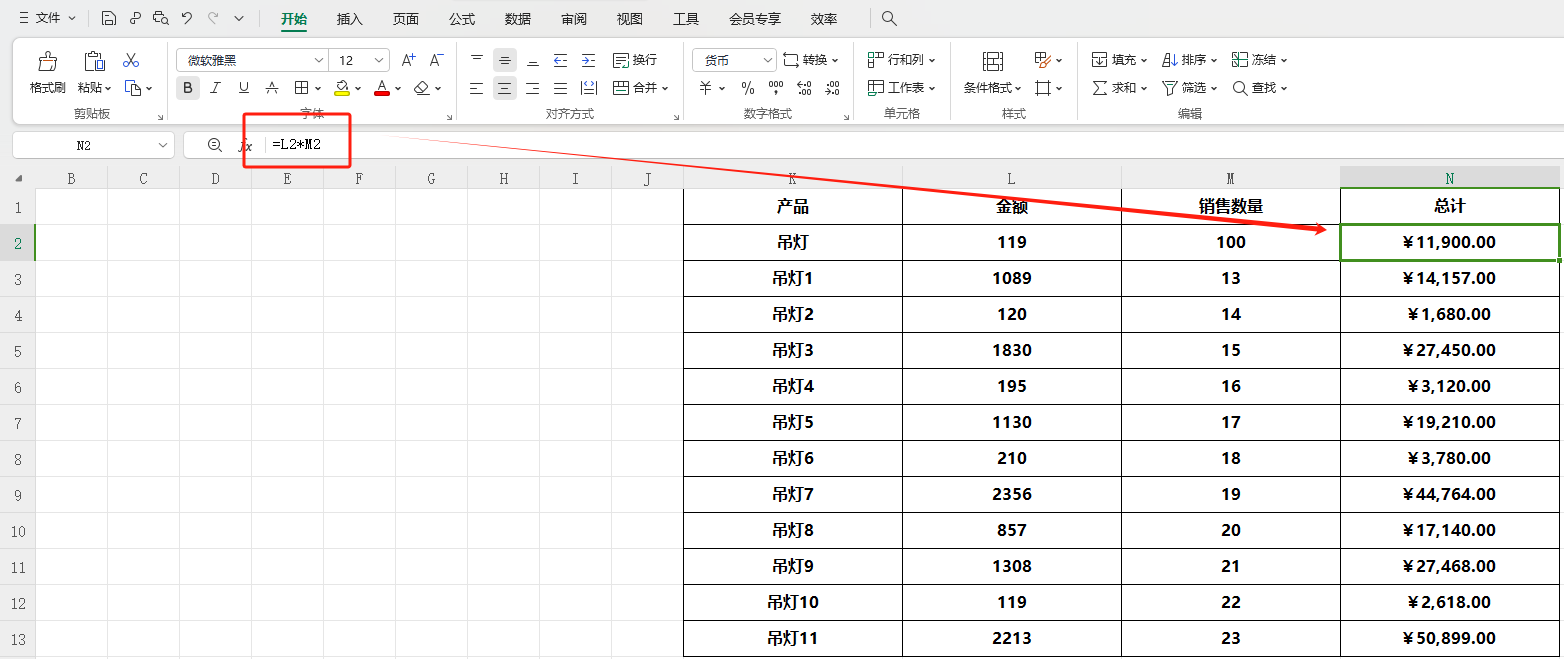Click the Select All corner triangle

[18, 179]
